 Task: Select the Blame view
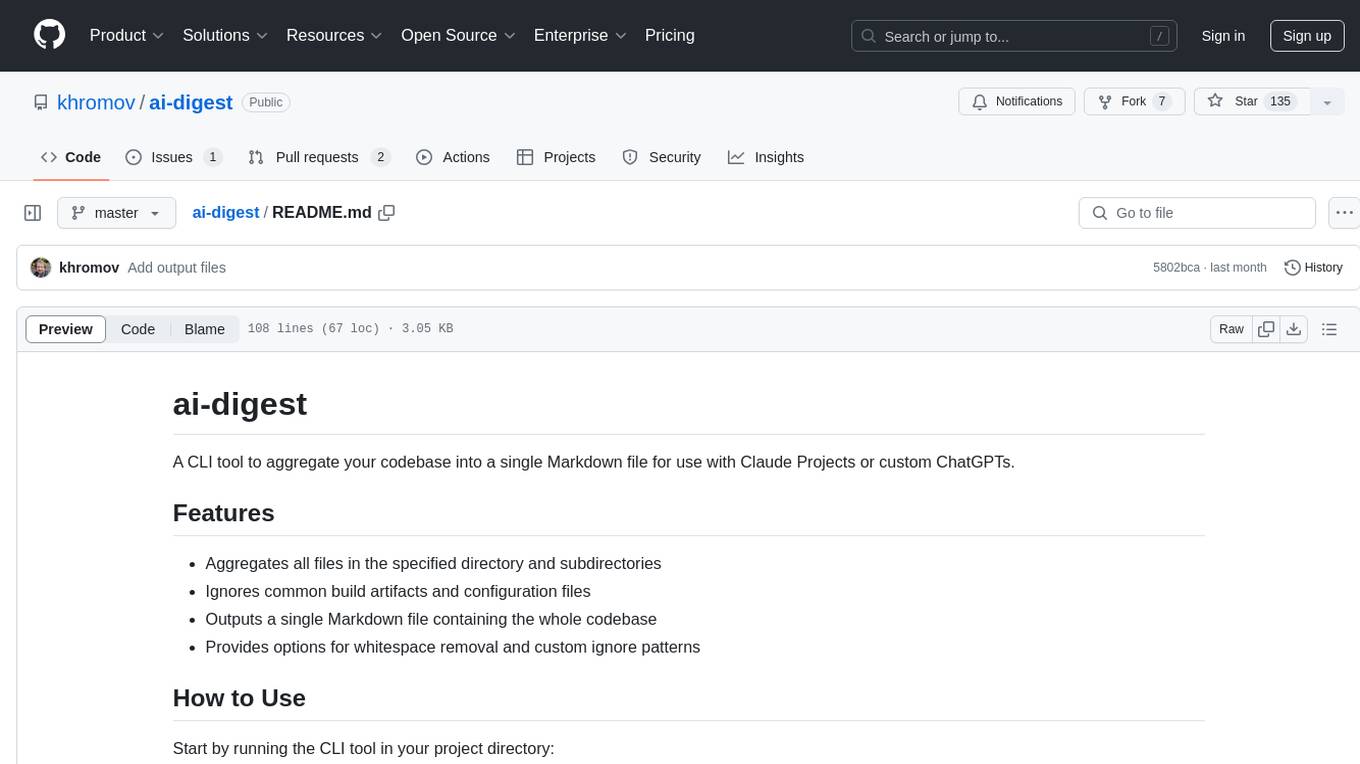click(204, 329)
